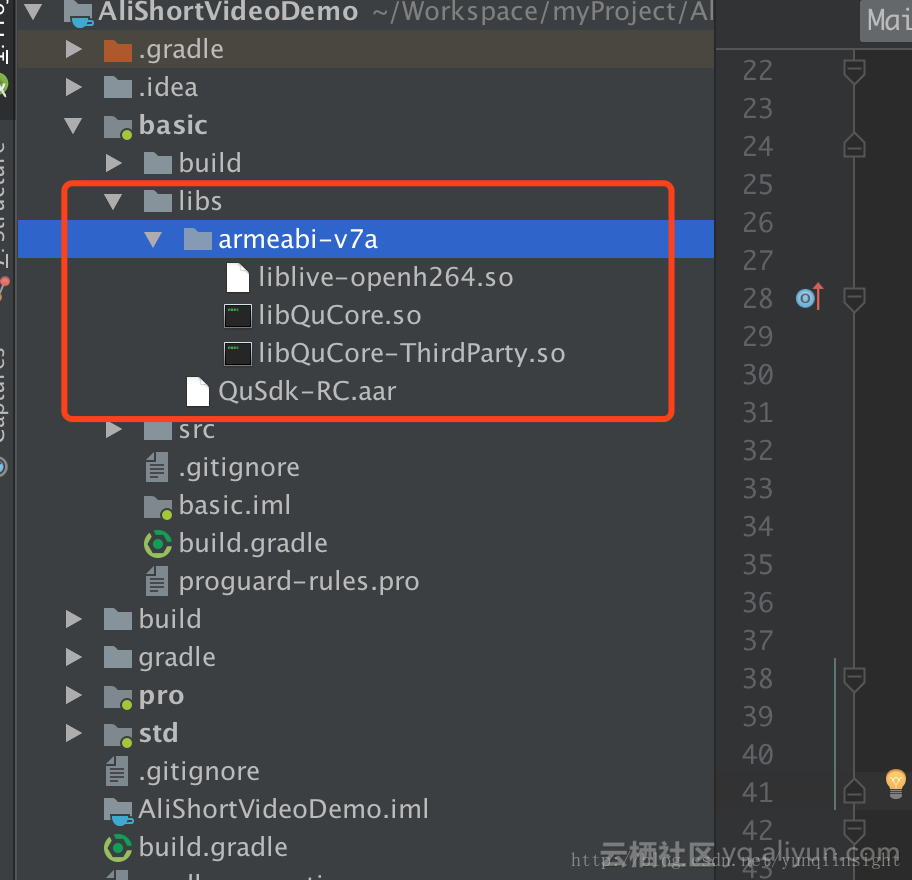Click the libs folder icon
This screenshot has height=880, width=912.
pyautogui.click(x=158, y=201)
